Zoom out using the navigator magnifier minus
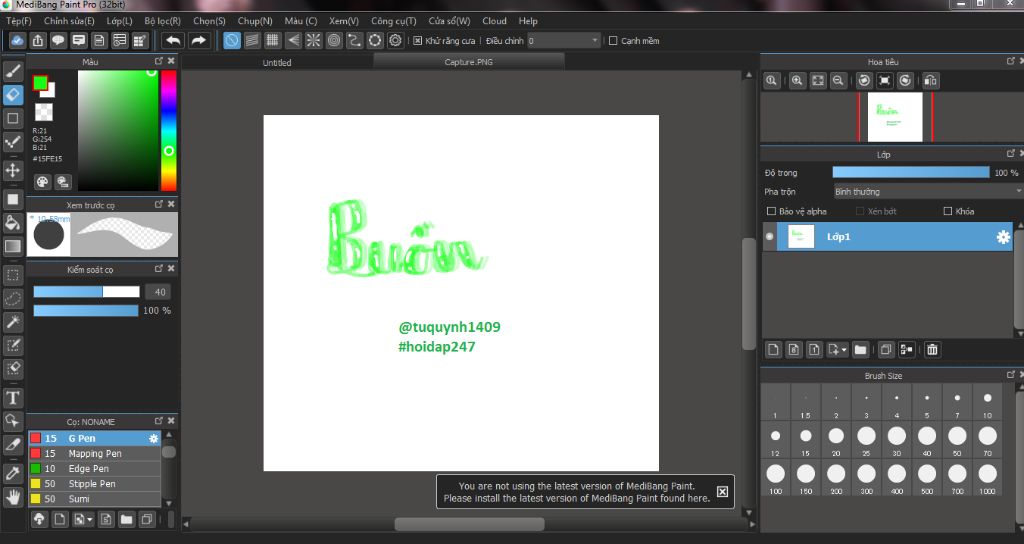This screenshot has width=1024, height=544. pos(838,80)
